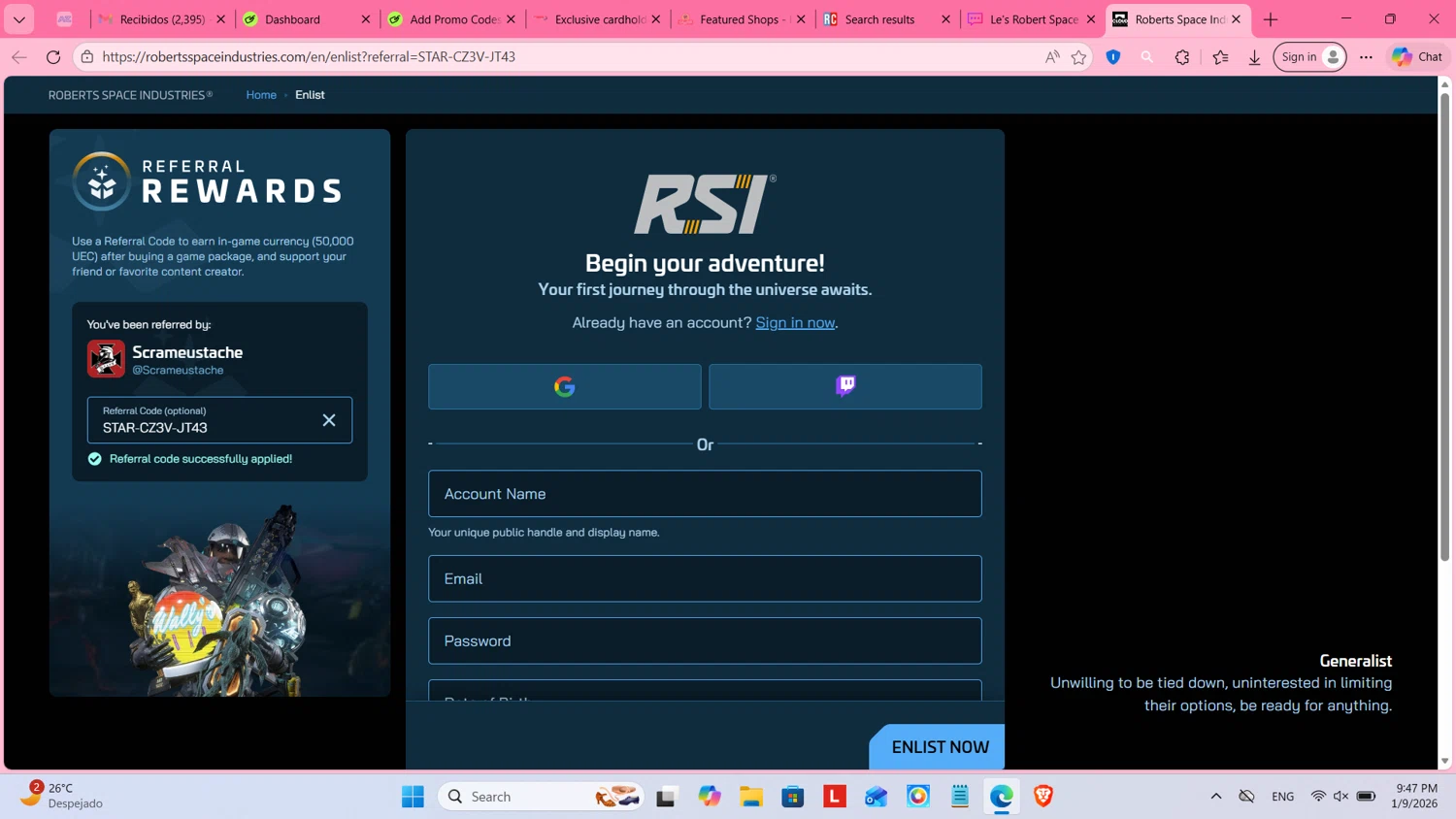Click the Home breadcrumb link
Image resolution: width=1456 pixels, height=819 pixels.
tap(261, 95)
